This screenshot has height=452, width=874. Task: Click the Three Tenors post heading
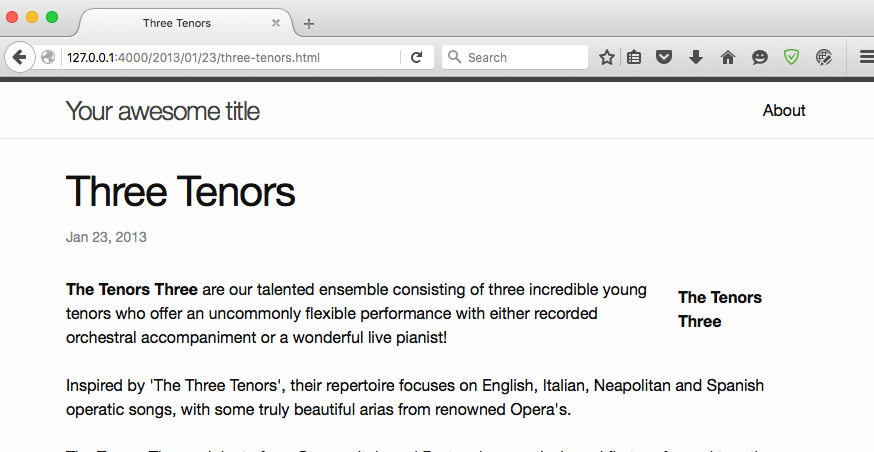point(181,191)
